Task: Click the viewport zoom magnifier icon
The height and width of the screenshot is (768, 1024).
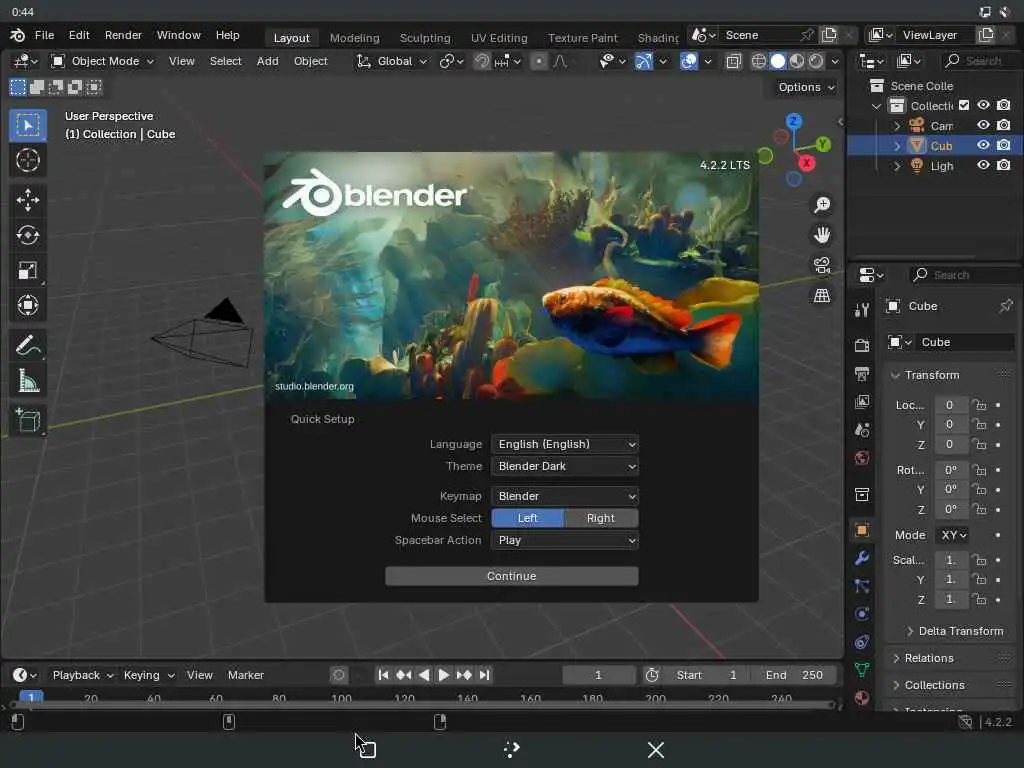Action: click(822, 205)
